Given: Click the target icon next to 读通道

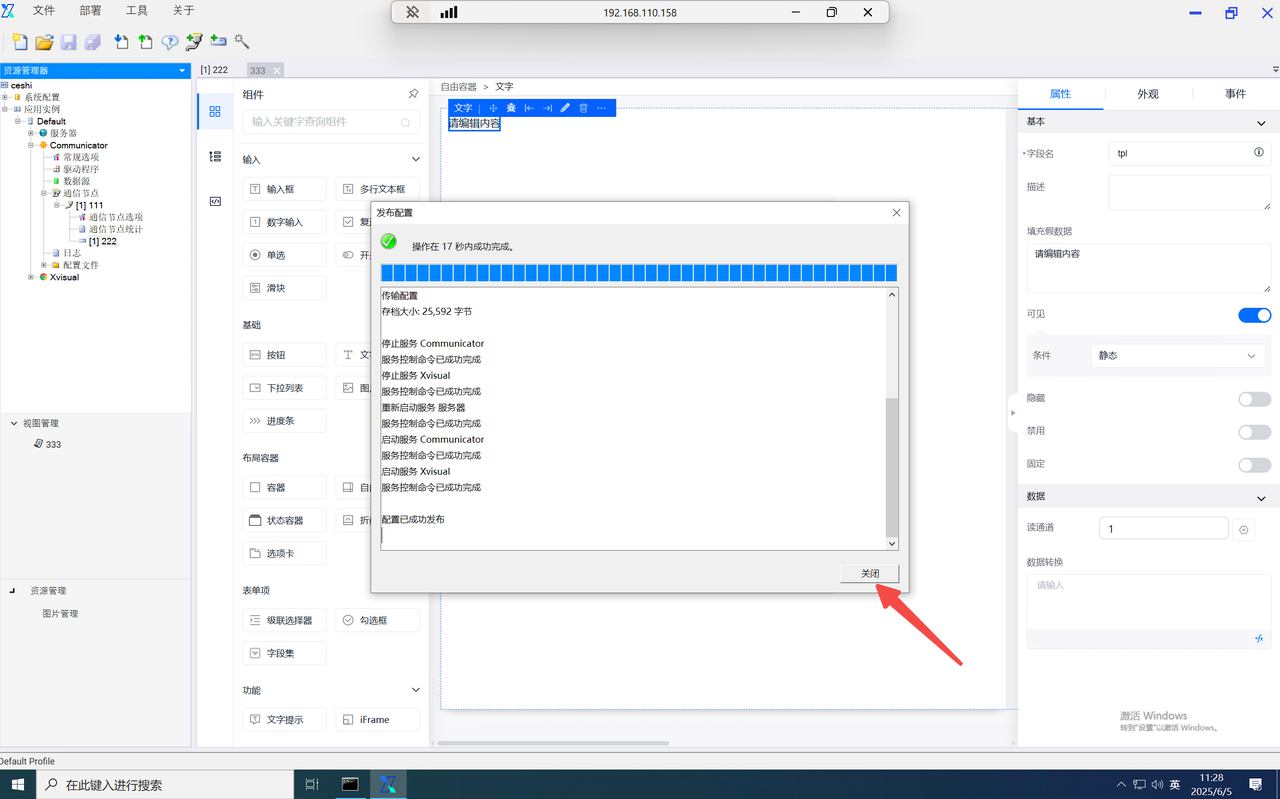Looking at the screenshot, I should (1244, 530).
